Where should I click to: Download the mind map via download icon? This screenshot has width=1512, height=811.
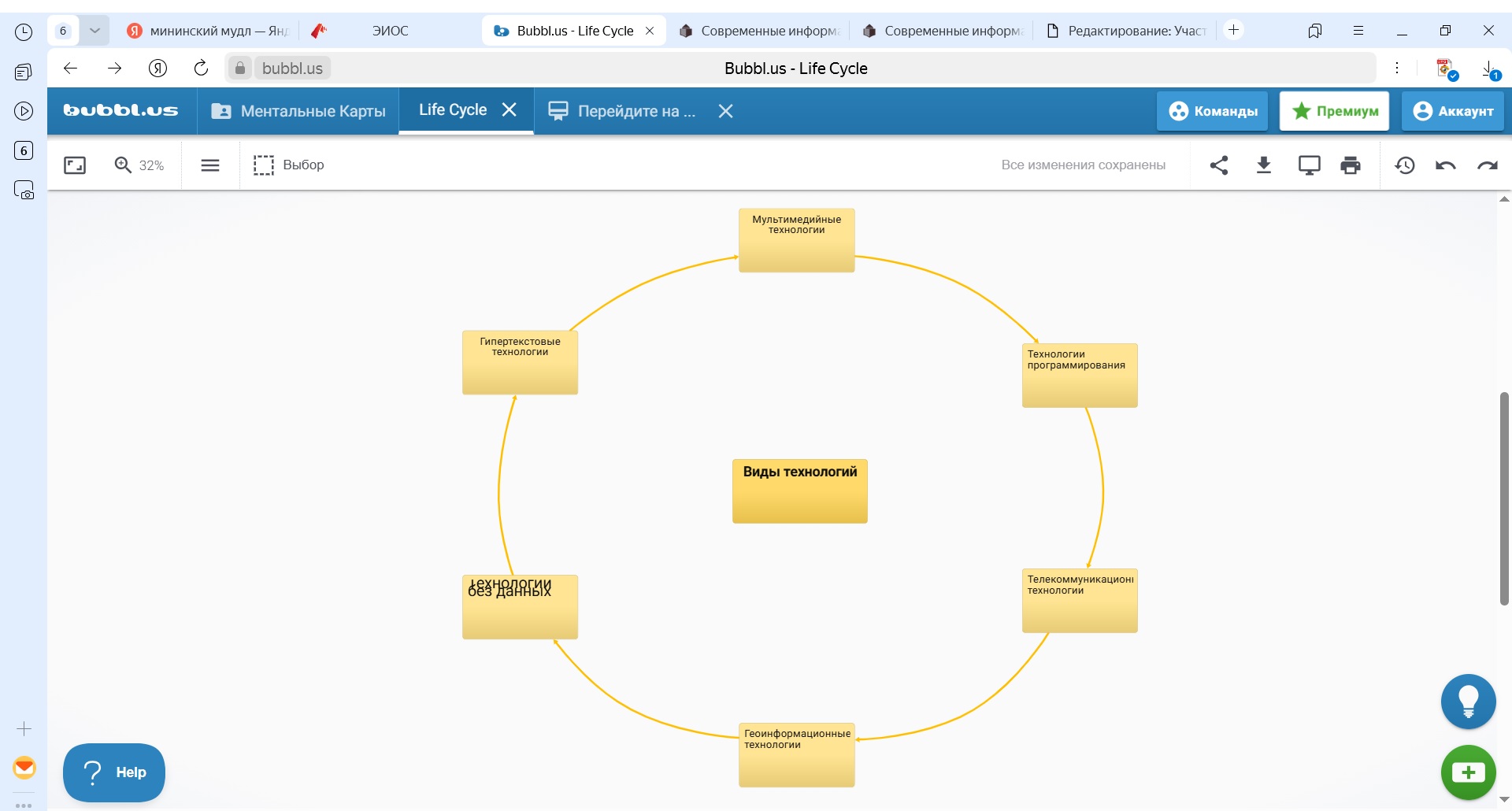pyautogui.click(x=1263, y=165)
